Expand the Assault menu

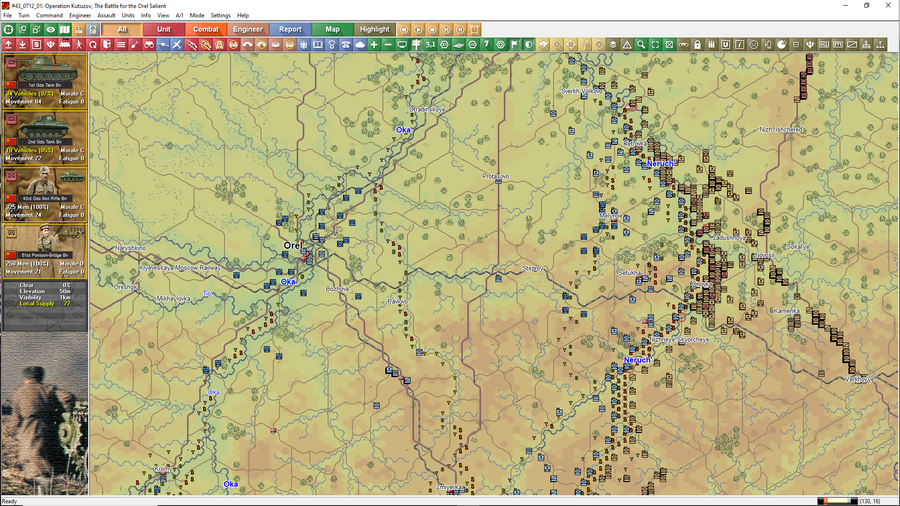click(106, 16)
